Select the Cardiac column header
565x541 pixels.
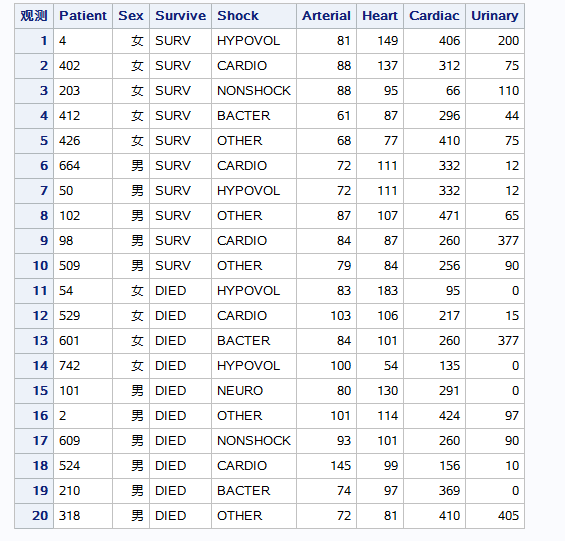435,16
